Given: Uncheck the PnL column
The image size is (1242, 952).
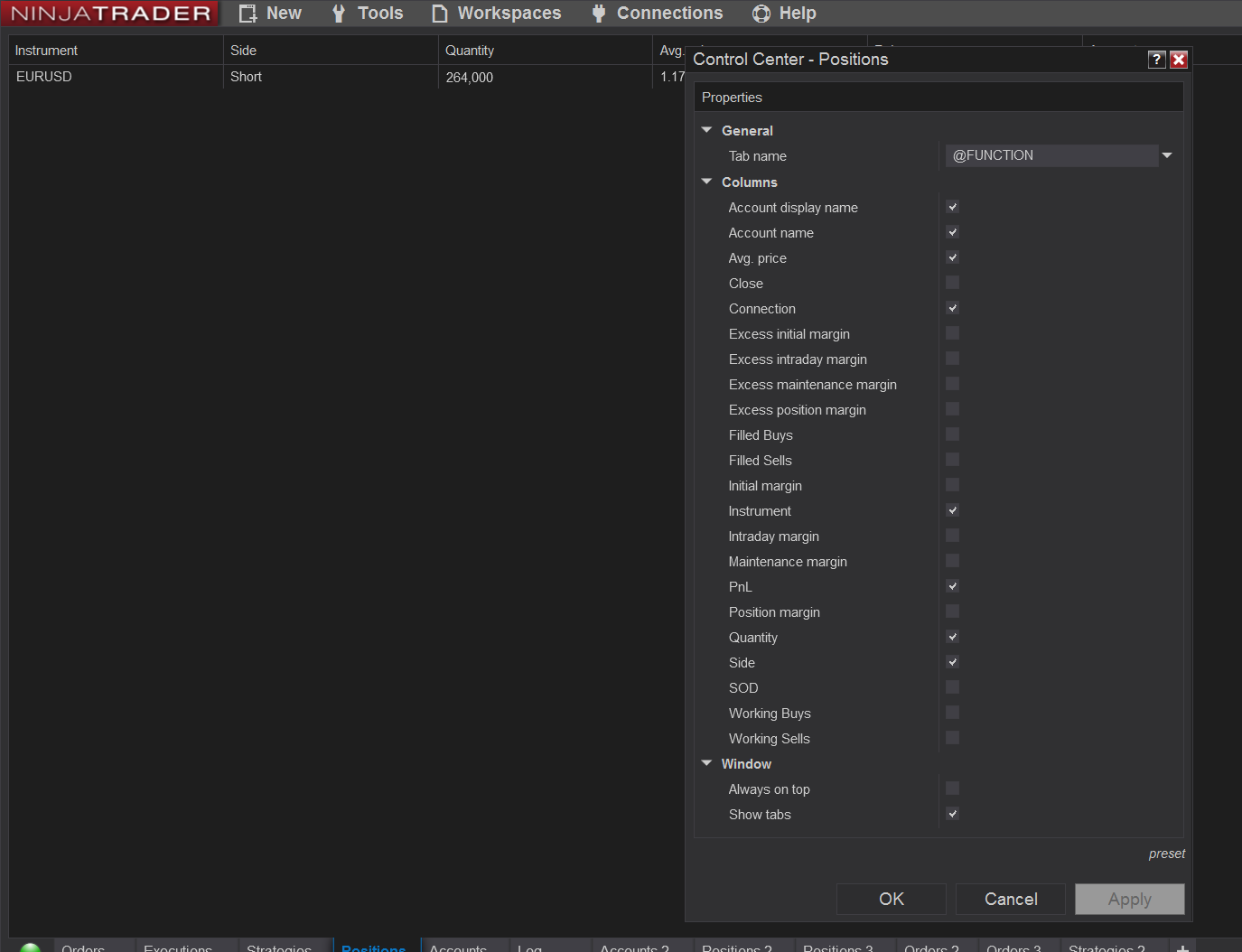Looking at the screenshot, I should pos(952,586).
